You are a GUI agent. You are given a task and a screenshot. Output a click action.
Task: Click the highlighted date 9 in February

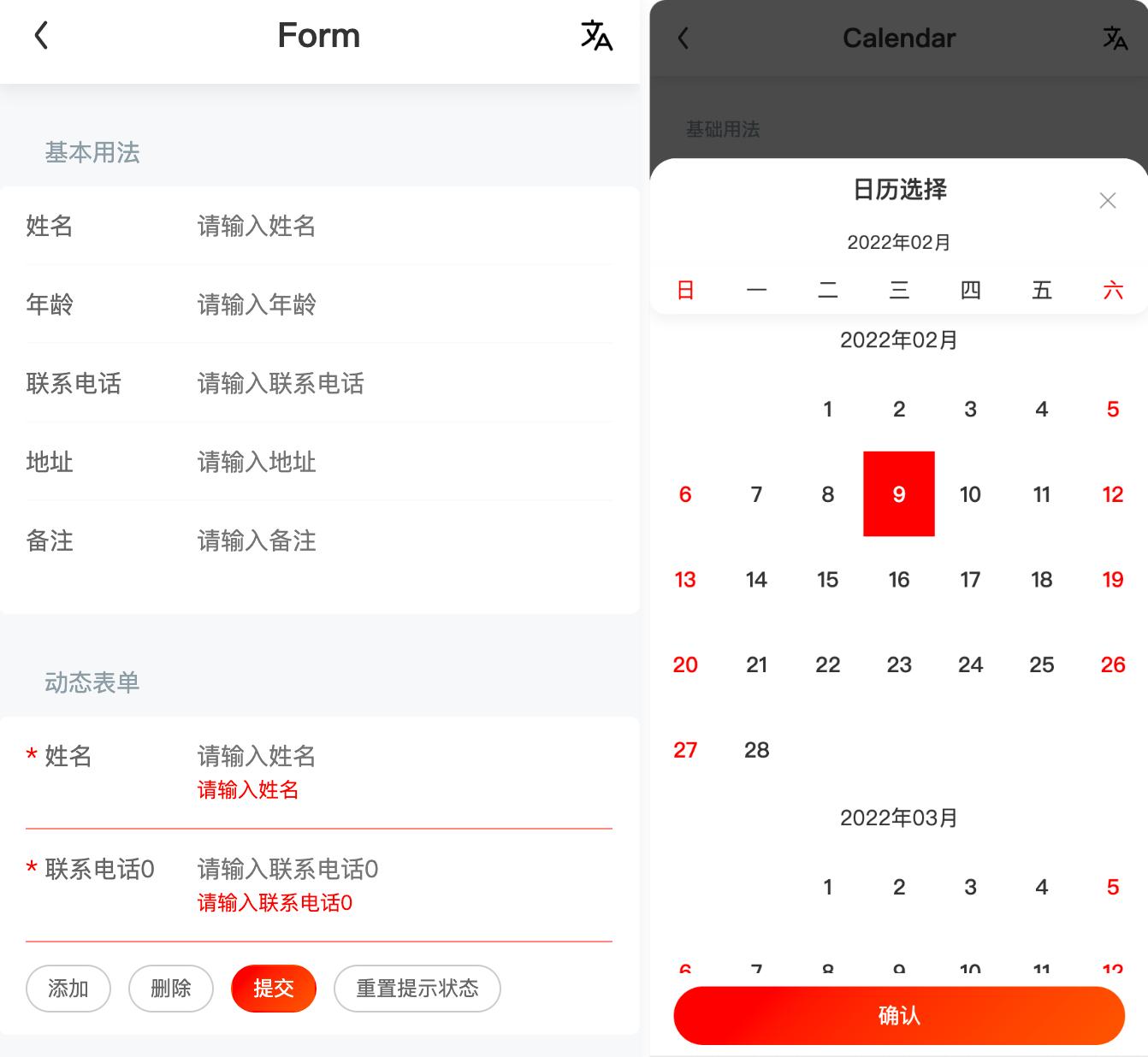(x=899, y=494)
